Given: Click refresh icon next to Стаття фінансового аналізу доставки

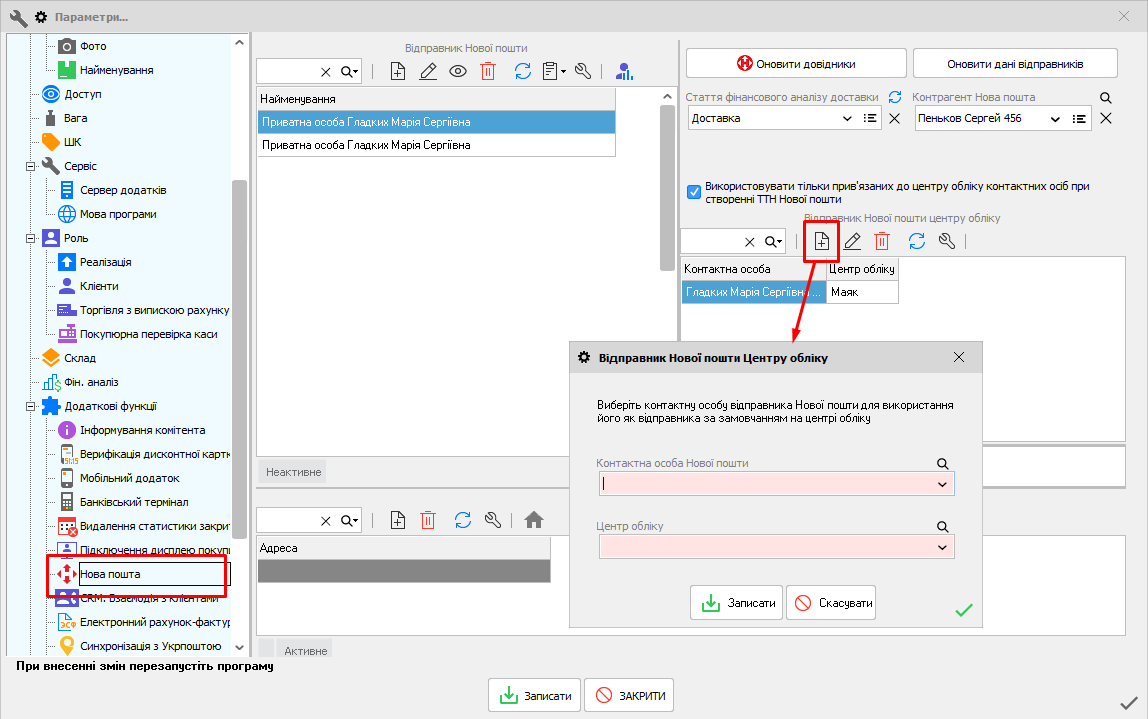Looking at the screenshot, I should 895,97.
